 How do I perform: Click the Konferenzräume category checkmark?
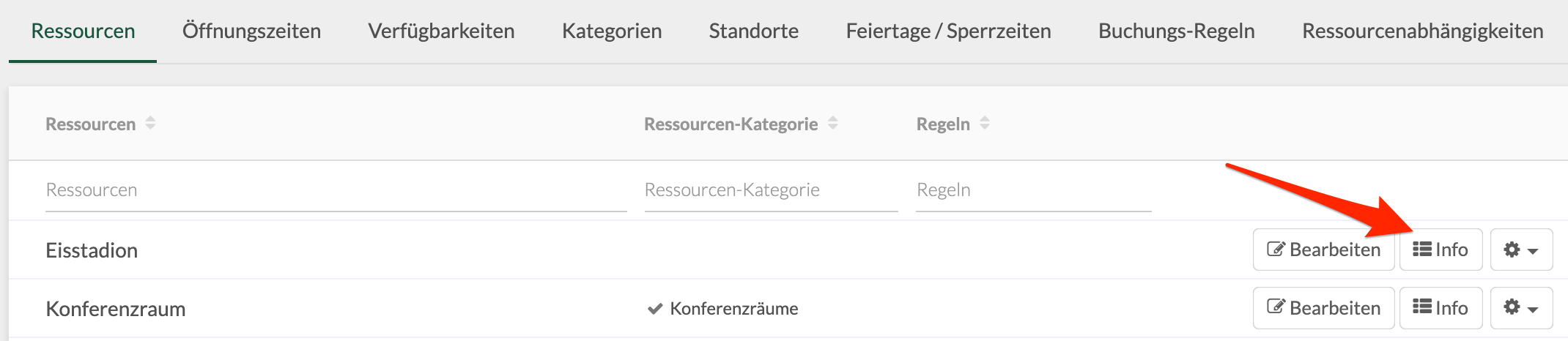pos(655,309)
